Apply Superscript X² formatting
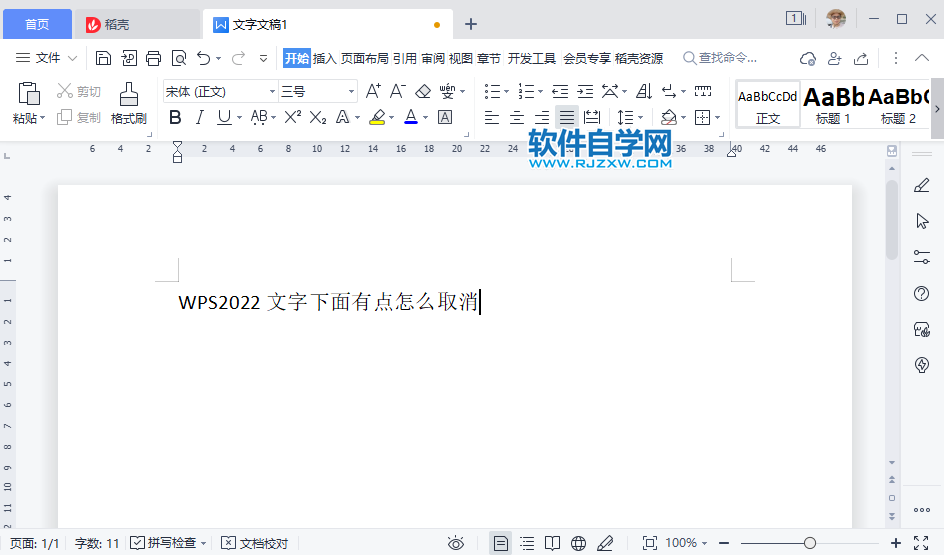 [x=293, y=117]
